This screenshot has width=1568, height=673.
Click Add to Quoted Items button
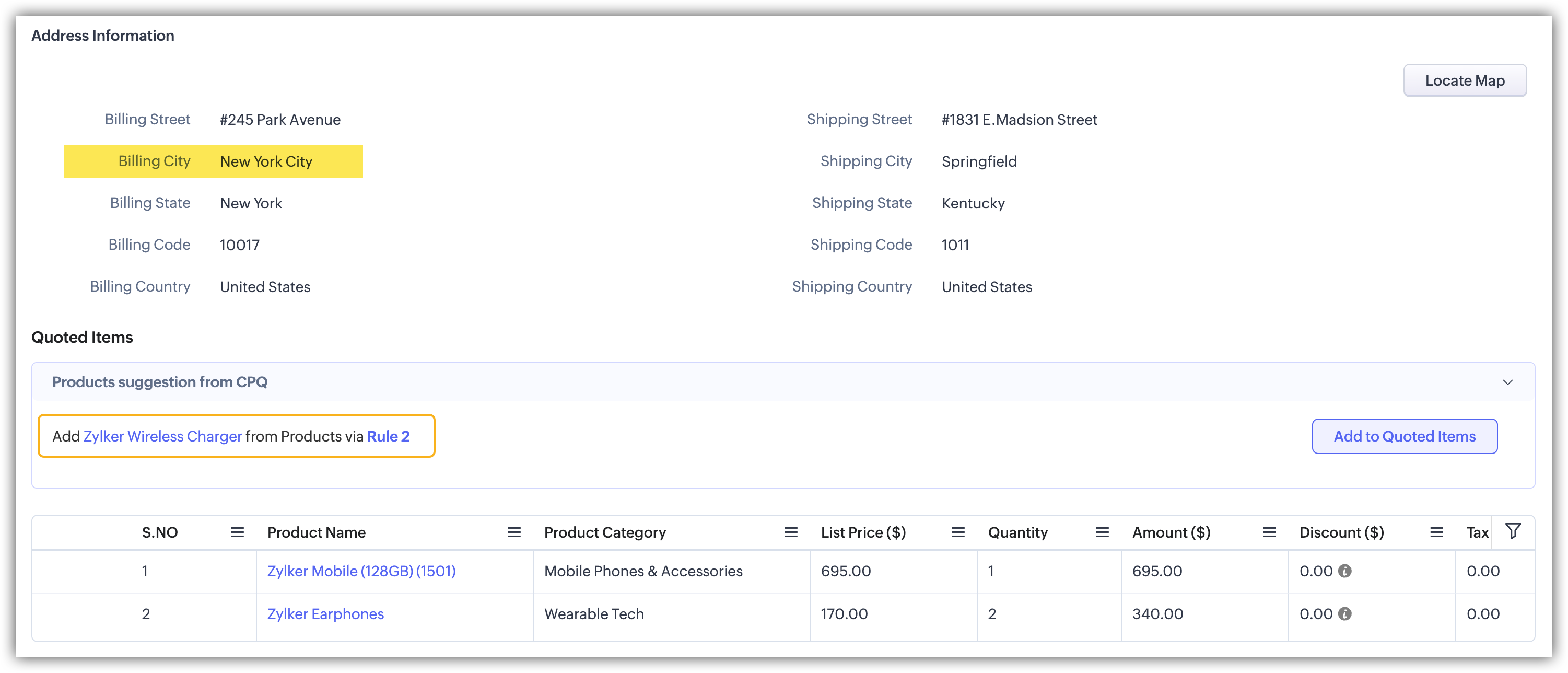tap(1403, 436)
